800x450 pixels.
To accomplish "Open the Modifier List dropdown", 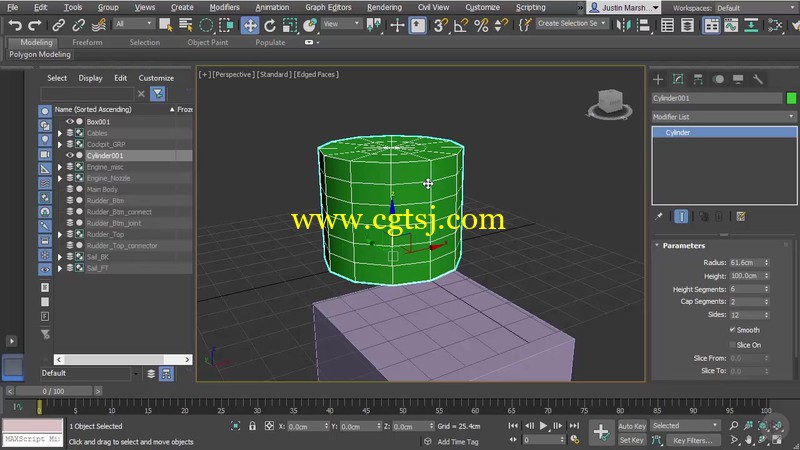I will coord(724,117).
